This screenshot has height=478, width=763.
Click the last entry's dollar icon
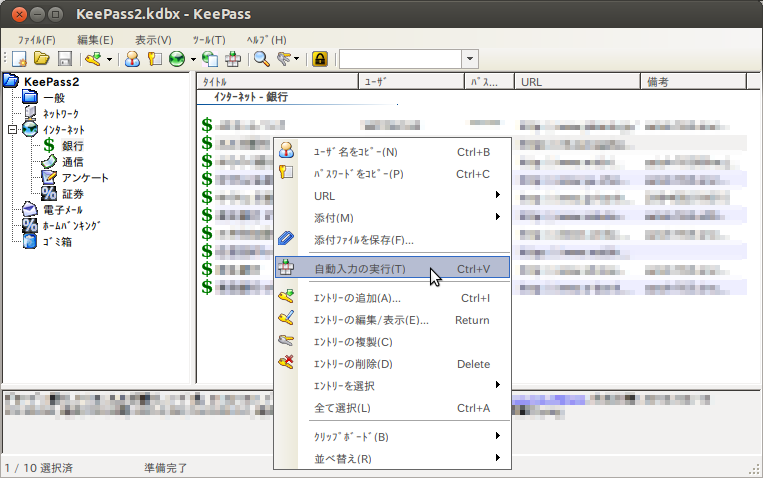(207, 287)
